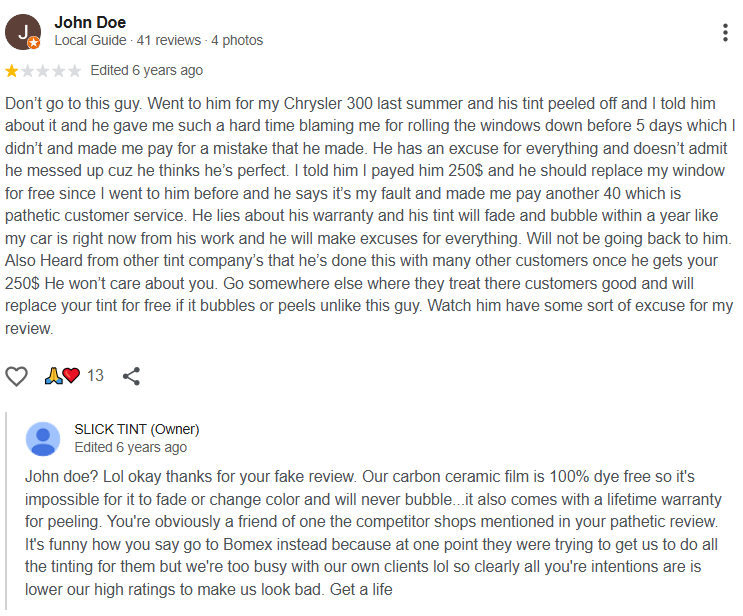Viewport: 743px width, 616px height.
Task: Click Local Guide 41 reviews 4 photos
Action: click(x=158, y=40)
